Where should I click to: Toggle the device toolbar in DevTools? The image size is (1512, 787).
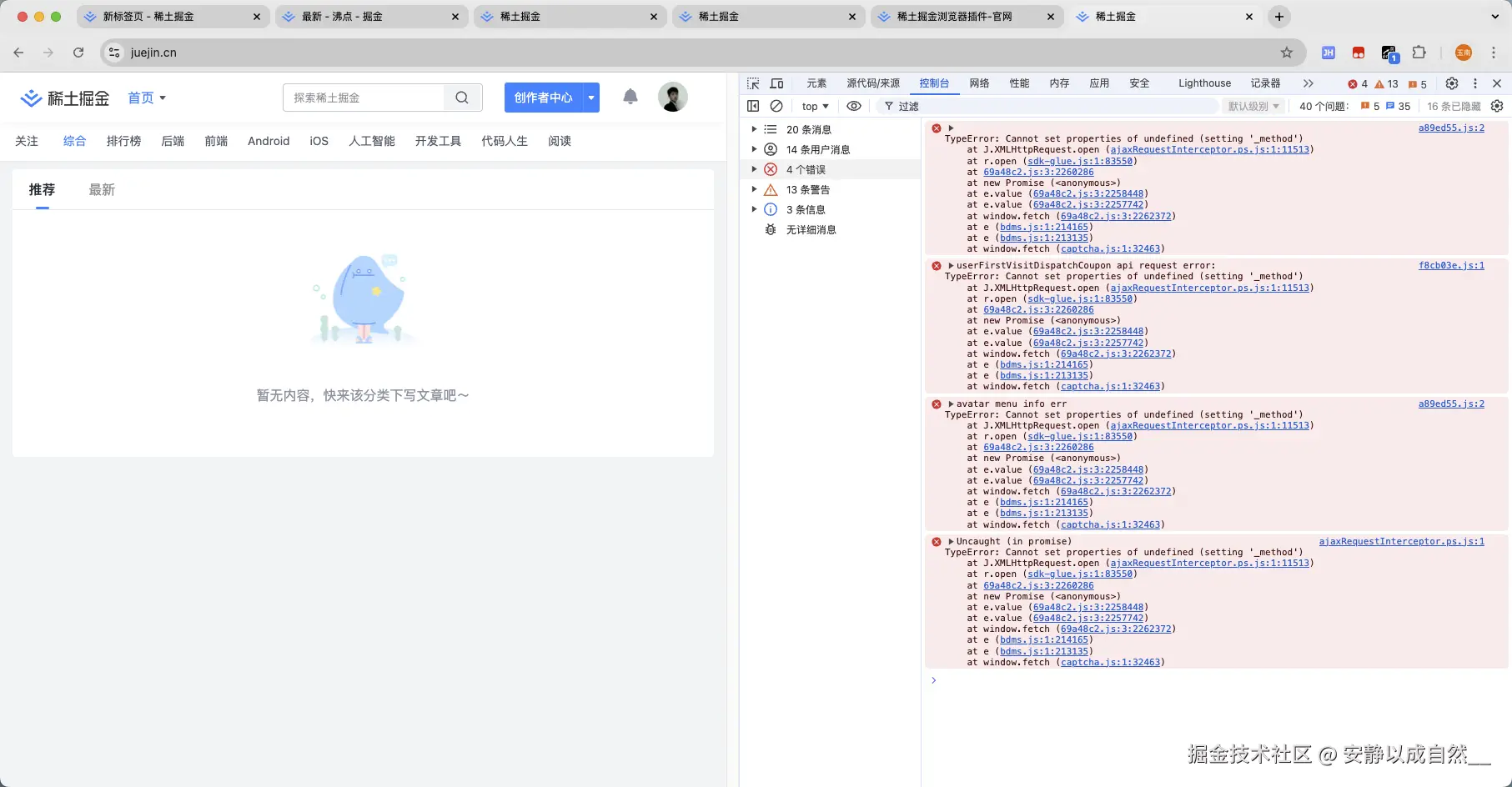pyautogui.click(x=776, y=83)
